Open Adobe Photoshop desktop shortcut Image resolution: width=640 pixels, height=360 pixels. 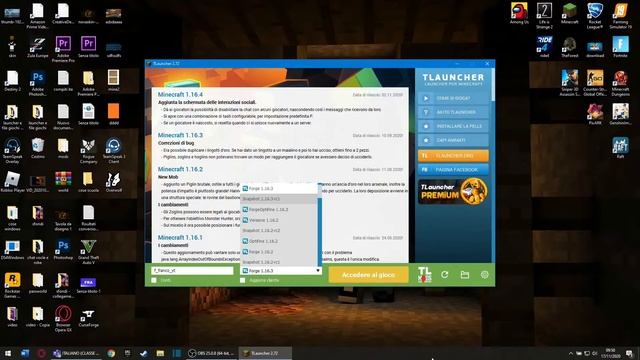(x=38, y=83)
